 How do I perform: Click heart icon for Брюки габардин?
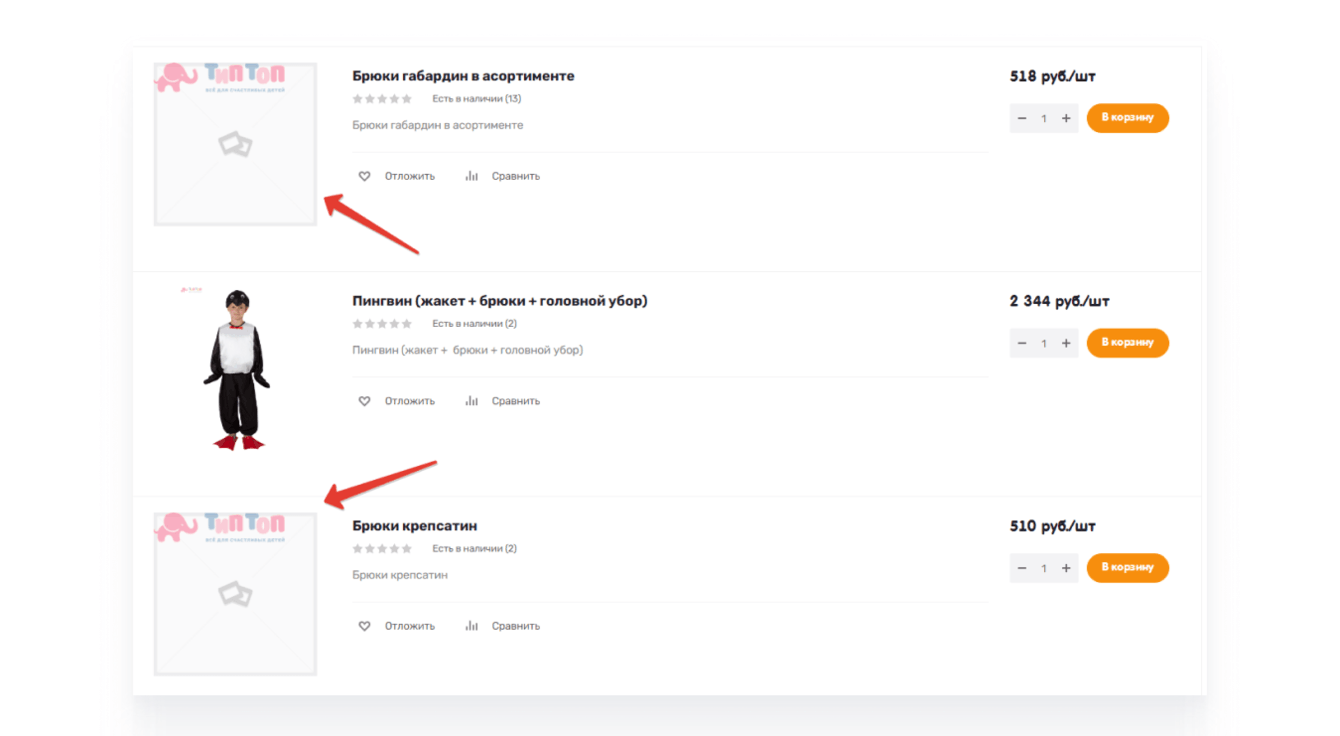pos(364,176)
